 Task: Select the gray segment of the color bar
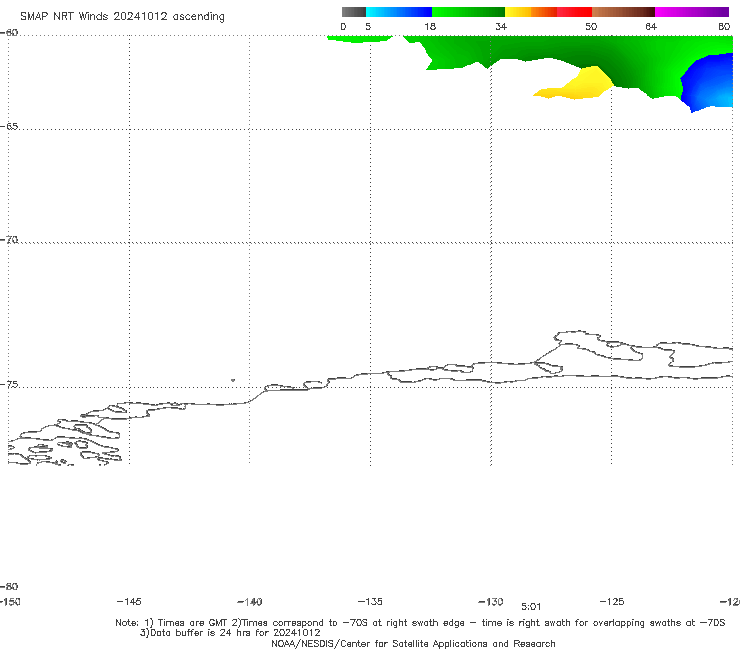[353, 12]
